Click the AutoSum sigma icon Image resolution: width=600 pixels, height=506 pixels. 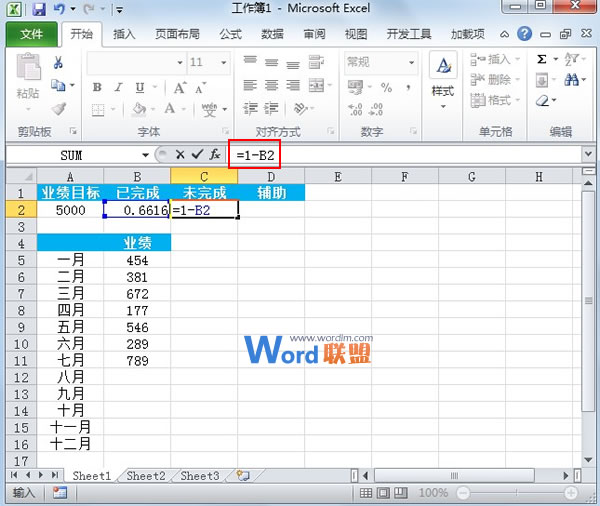pyautogui.click(x=542, y=60)
